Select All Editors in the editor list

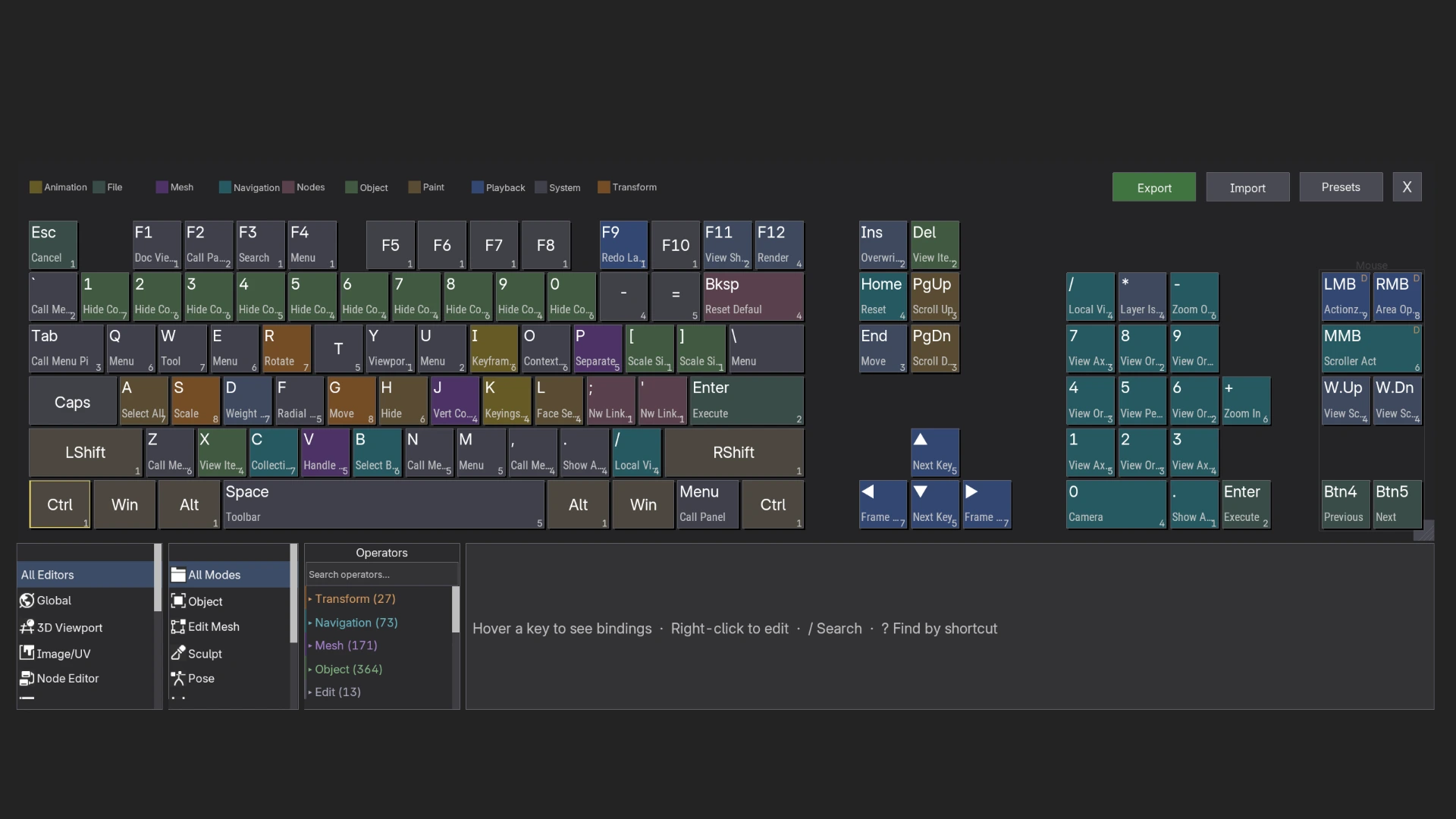click(85, 575)
